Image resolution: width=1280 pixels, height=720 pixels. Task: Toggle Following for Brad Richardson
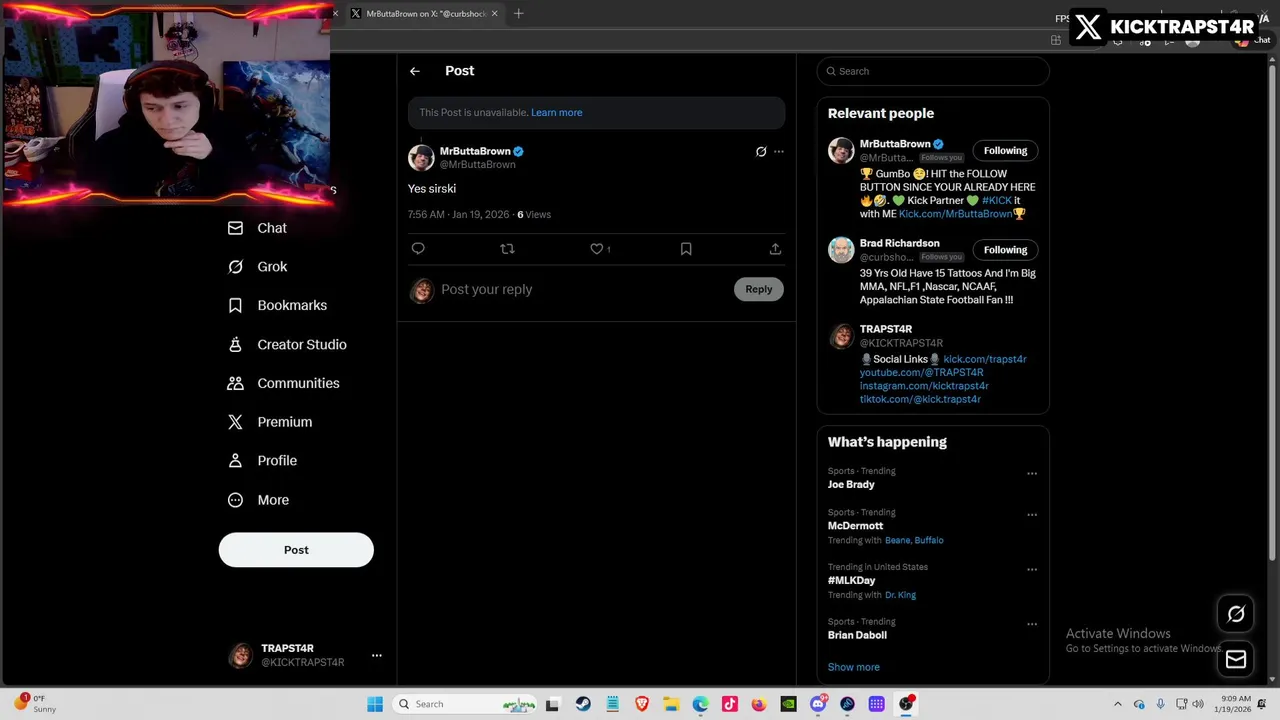point(1005,250)
